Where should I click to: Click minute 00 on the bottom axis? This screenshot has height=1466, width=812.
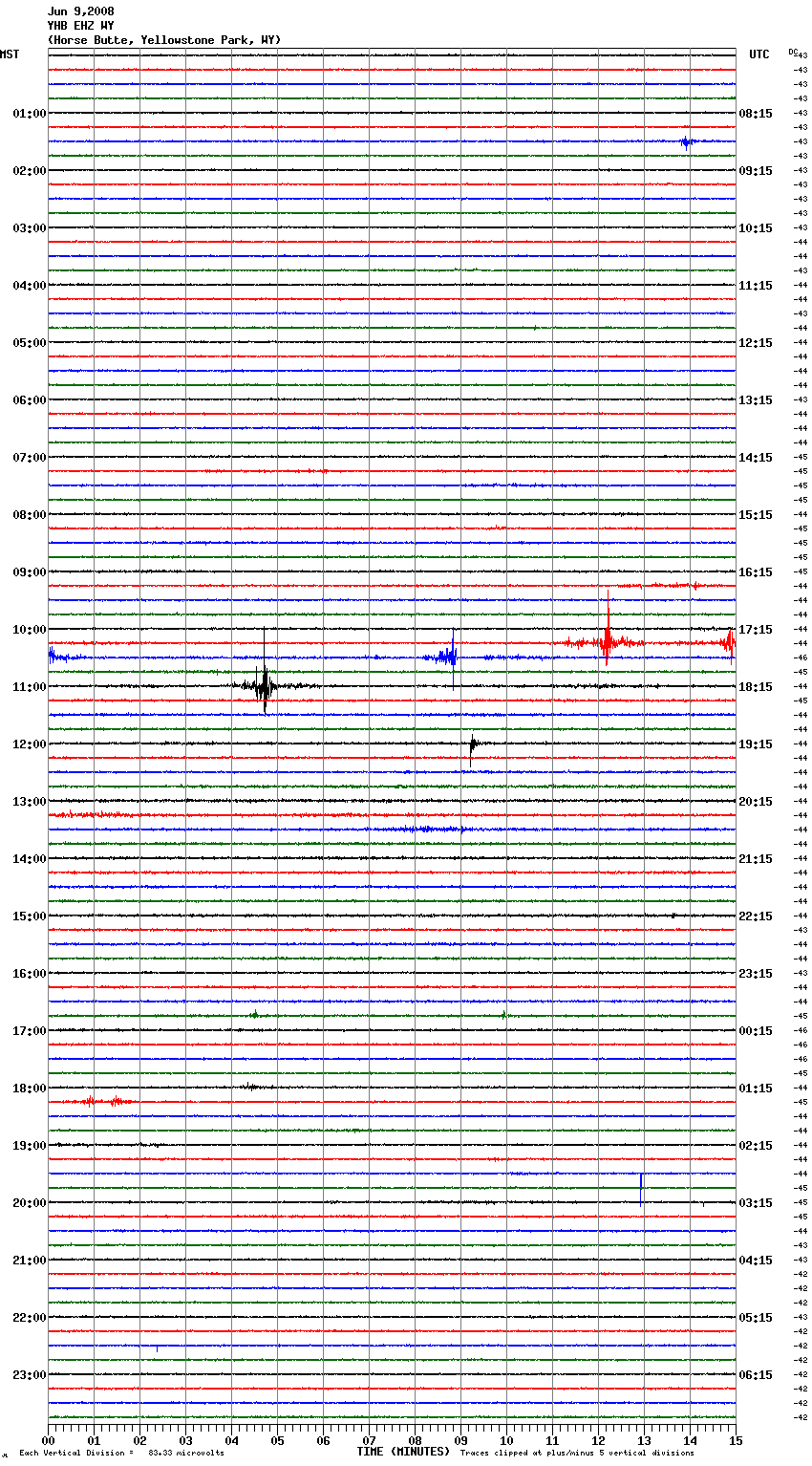49,1440
